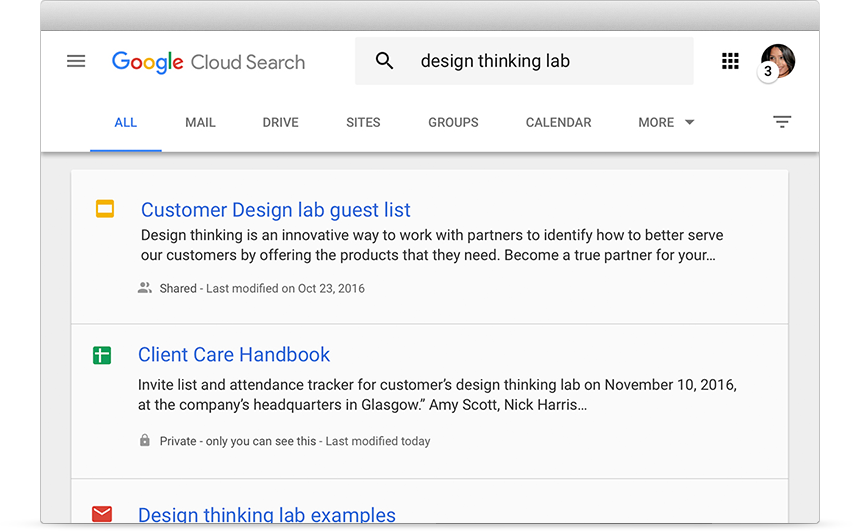Expand the MORE dropdown
Viewport: 860px width, 532px height.
[666, 122]
